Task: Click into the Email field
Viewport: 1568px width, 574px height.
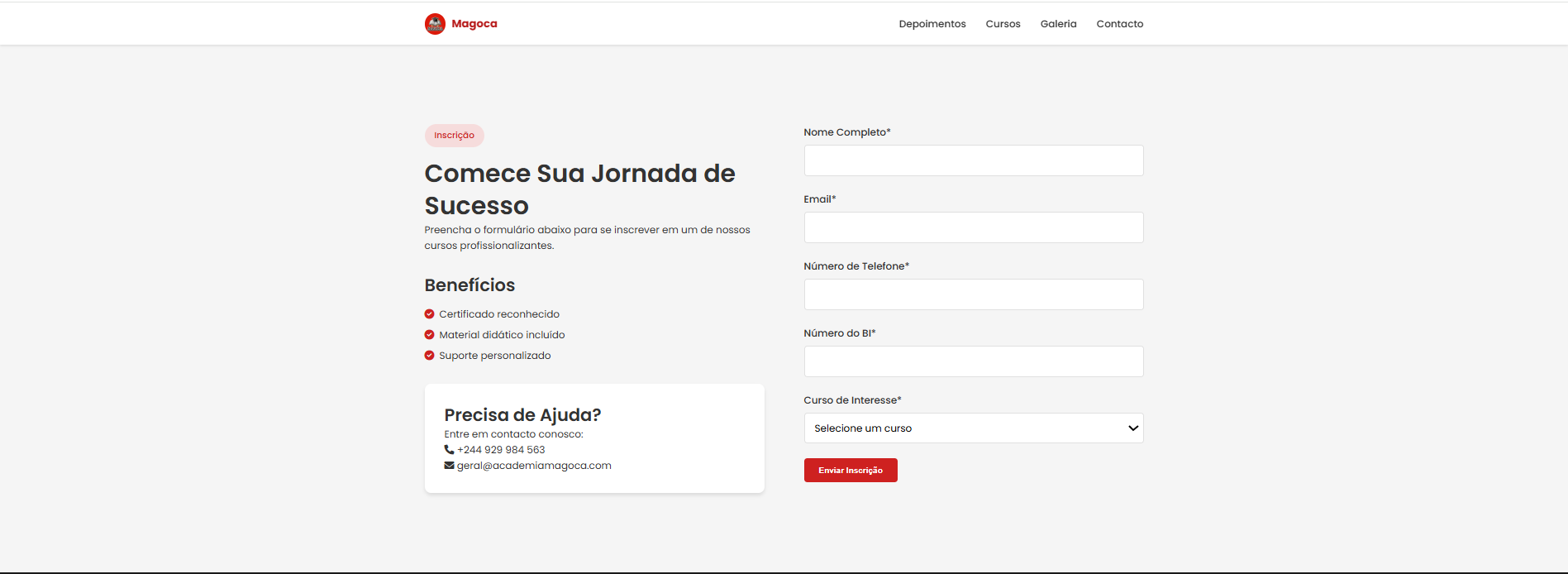Action: tap(974, 227)
